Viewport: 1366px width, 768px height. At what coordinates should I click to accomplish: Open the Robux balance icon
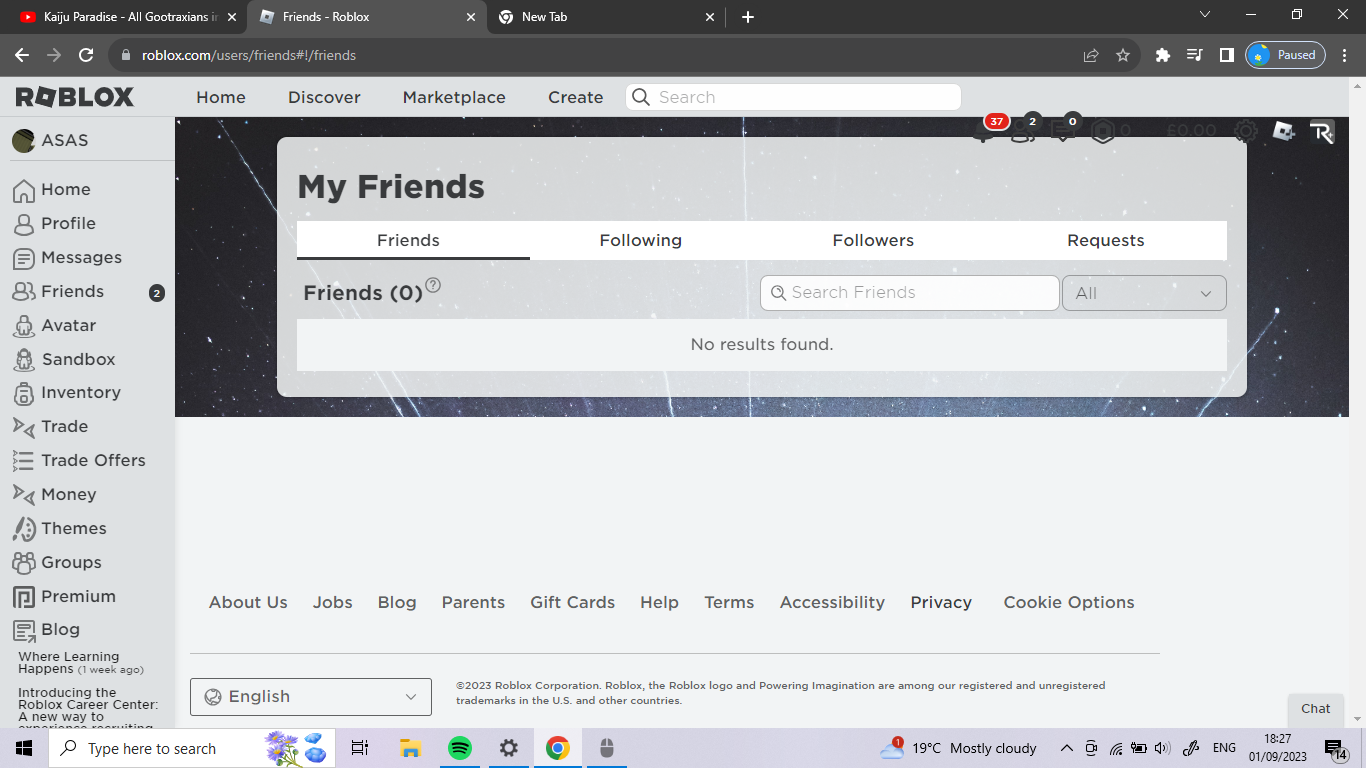coord(1102,131)
